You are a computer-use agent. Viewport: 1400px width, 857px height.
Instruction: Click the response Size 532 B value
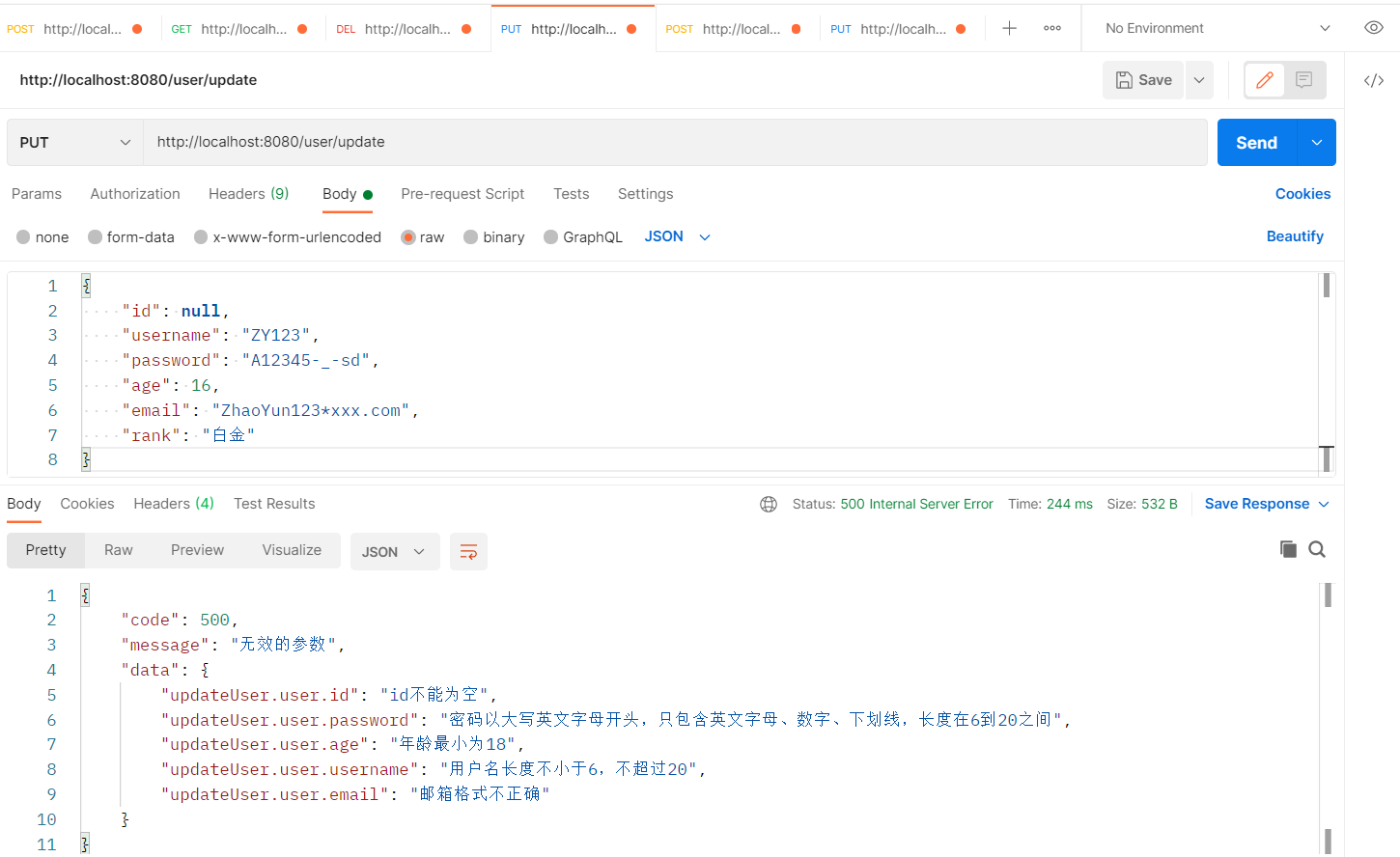click(x=1160, y=504)
